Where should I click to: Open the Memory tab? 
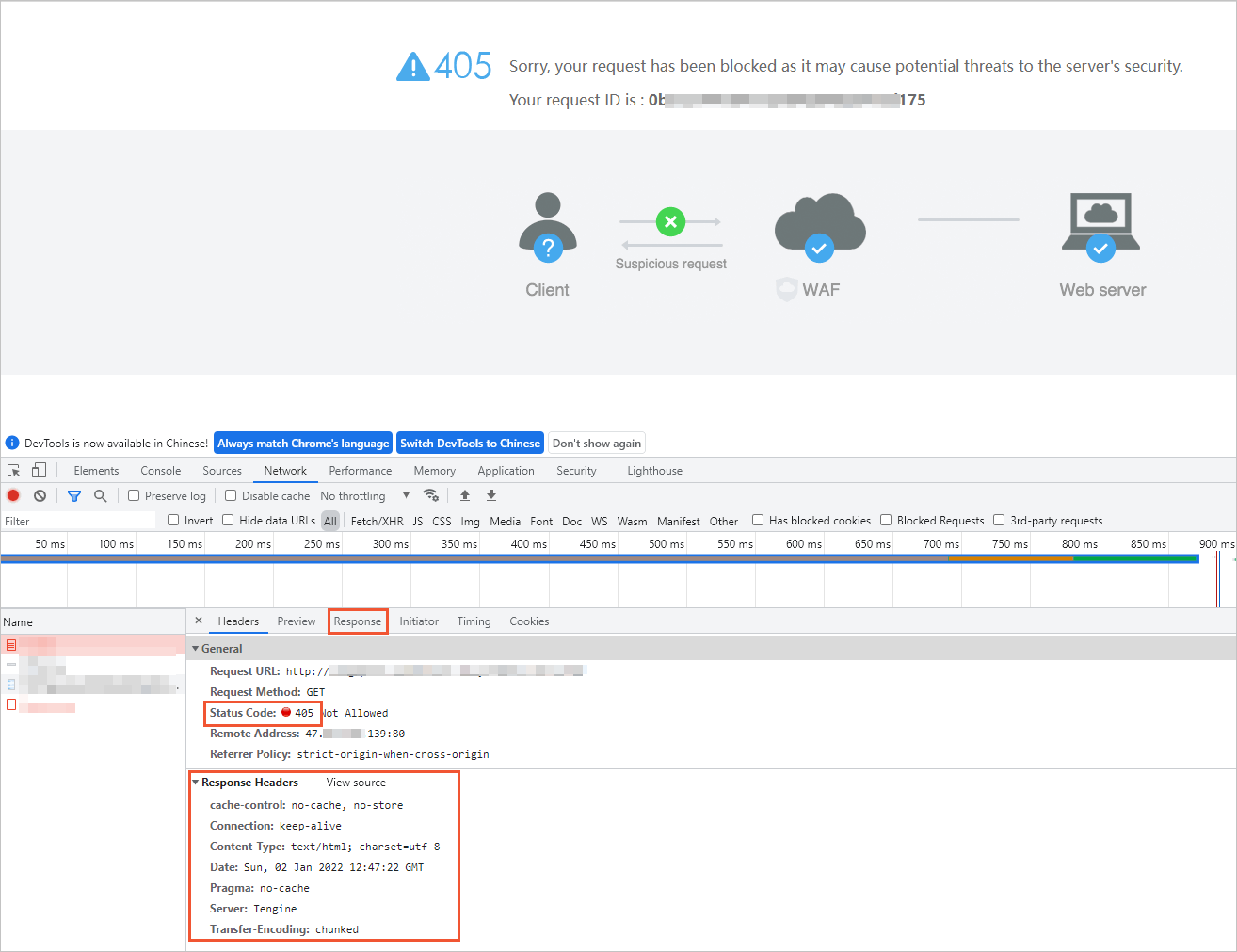[x=435, y=471]
